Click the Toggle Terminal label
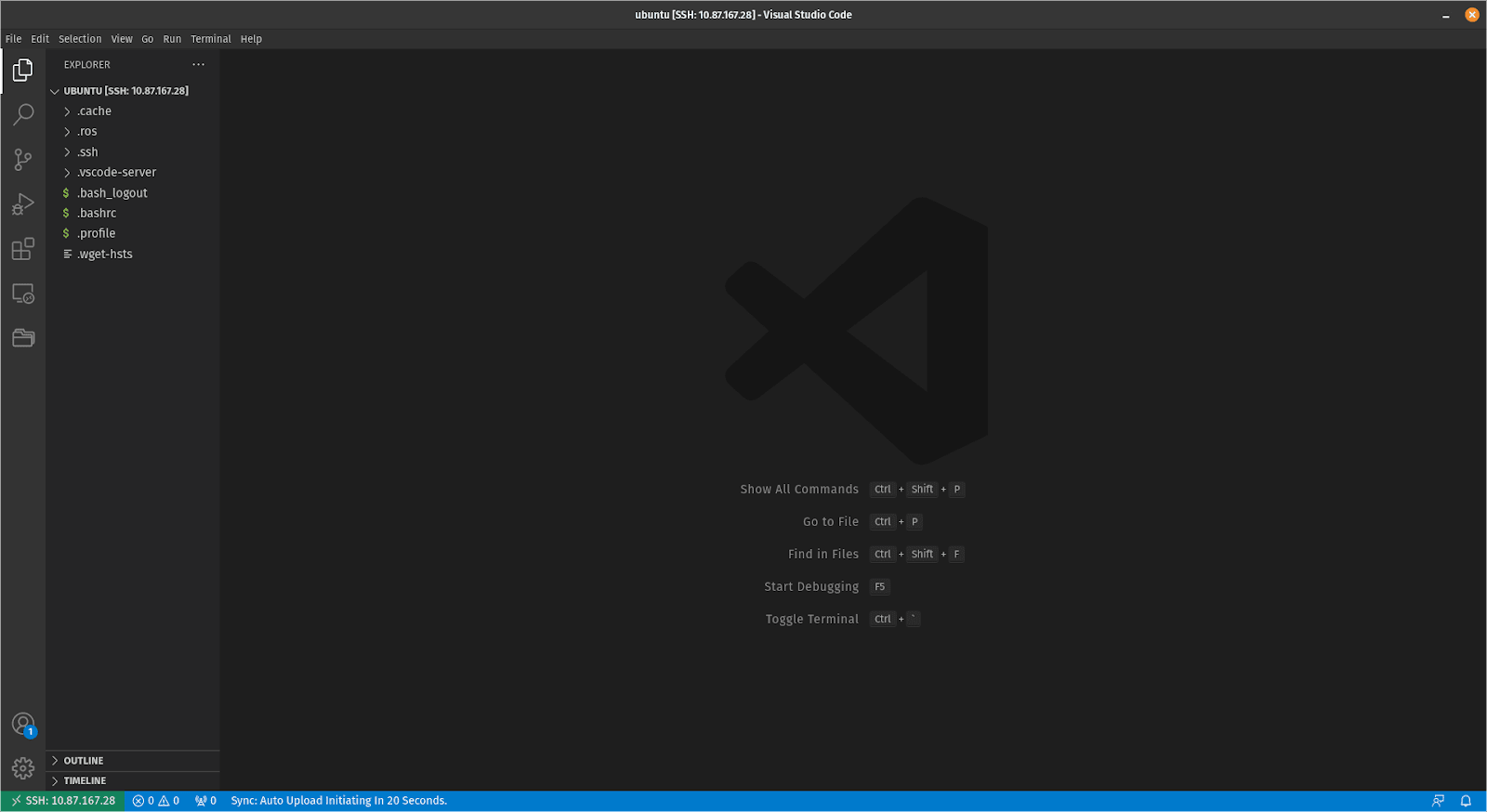Screen dimensions: 1487x812 point(812,619)
